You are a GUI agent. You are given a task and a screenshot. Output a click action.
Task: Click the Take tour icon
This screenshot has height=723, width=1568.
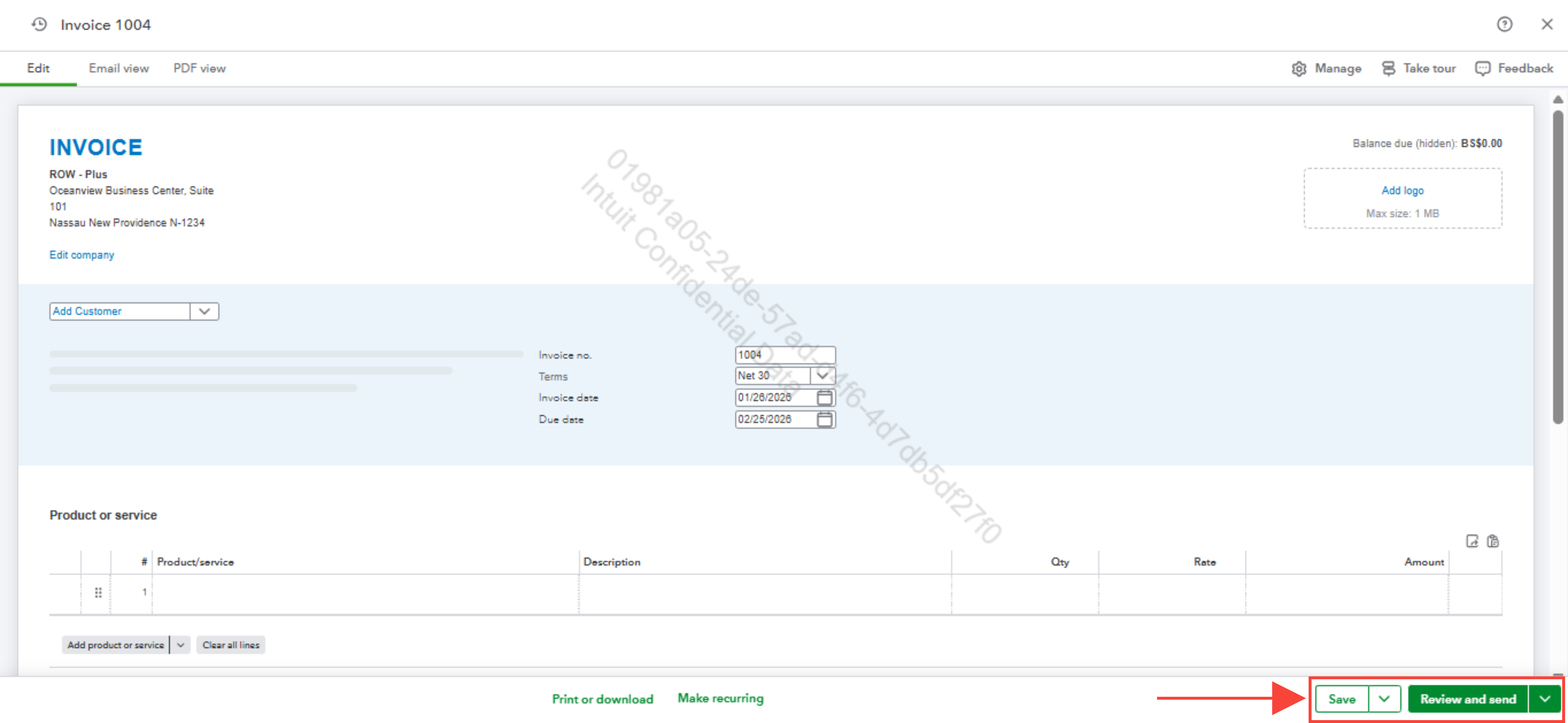coord(1388,69)
